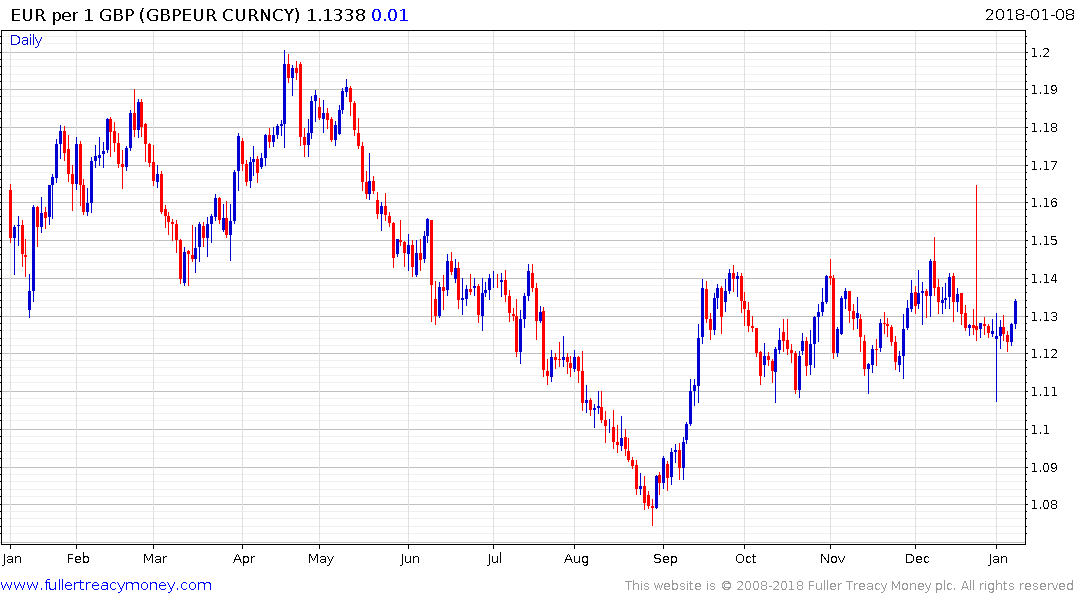The width and height of the screenshot is (1075, 600).
Task: Click the 1.15 price axis label
Action: pos(1044,241)
